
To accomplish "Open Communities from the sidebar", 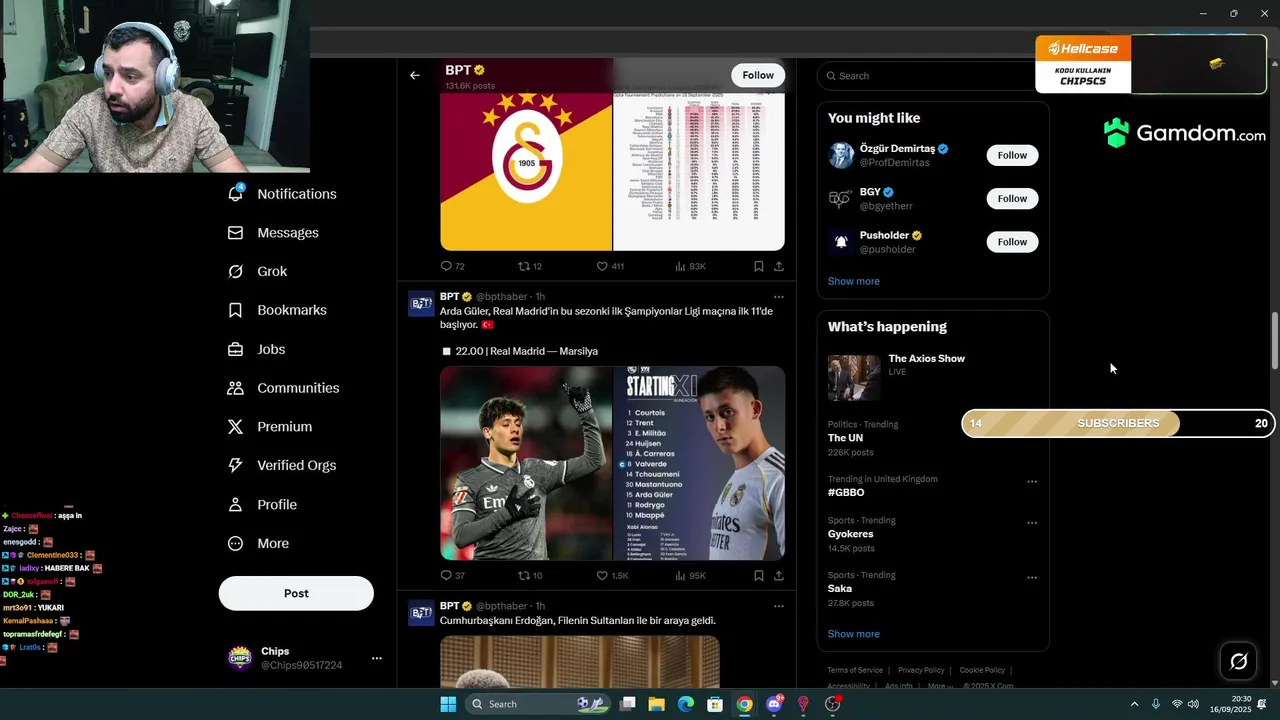I will point(283,388).
